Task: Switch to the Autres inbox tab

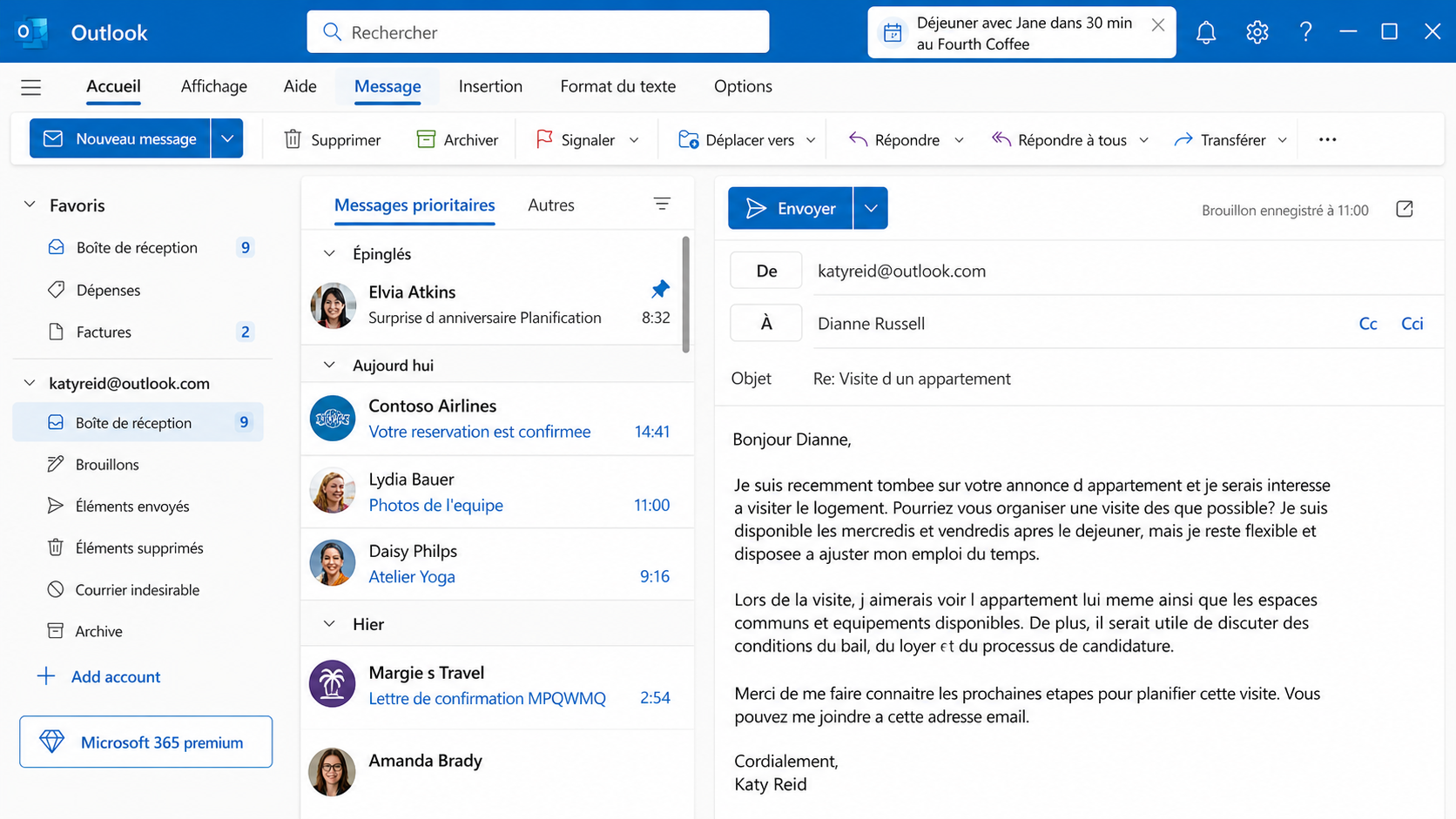Action: (551, 205)
